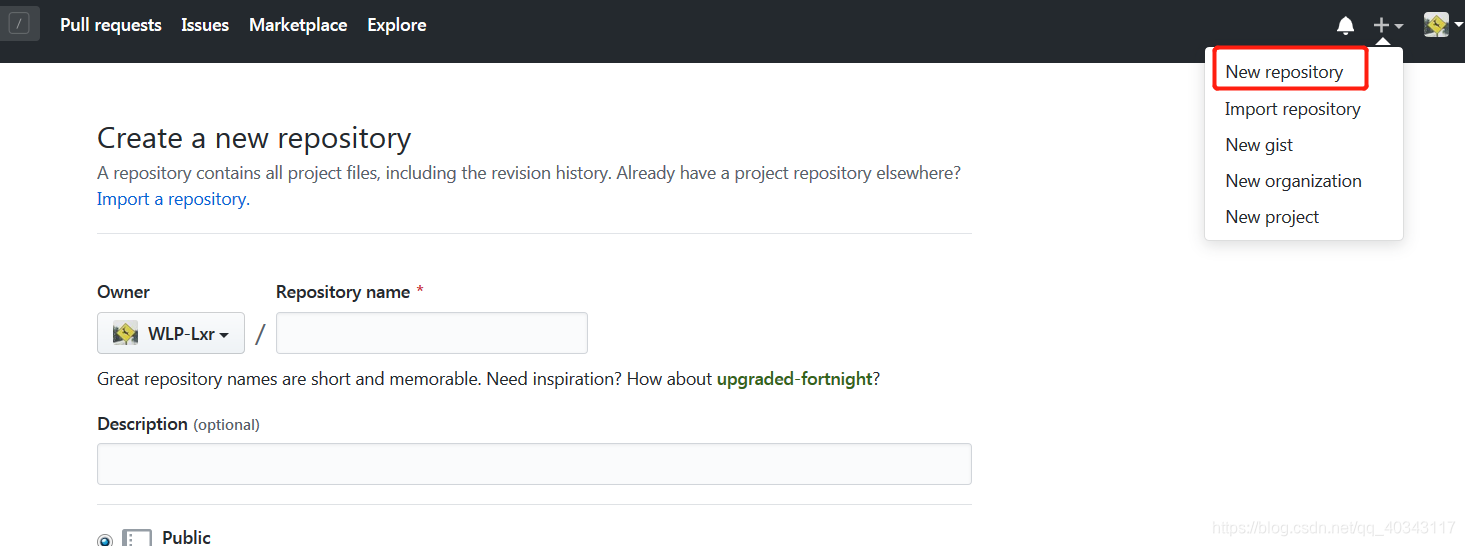The image size is (1465, 546).
Task: Click the slash search shortcut box
Action: (x=20, y=24)
